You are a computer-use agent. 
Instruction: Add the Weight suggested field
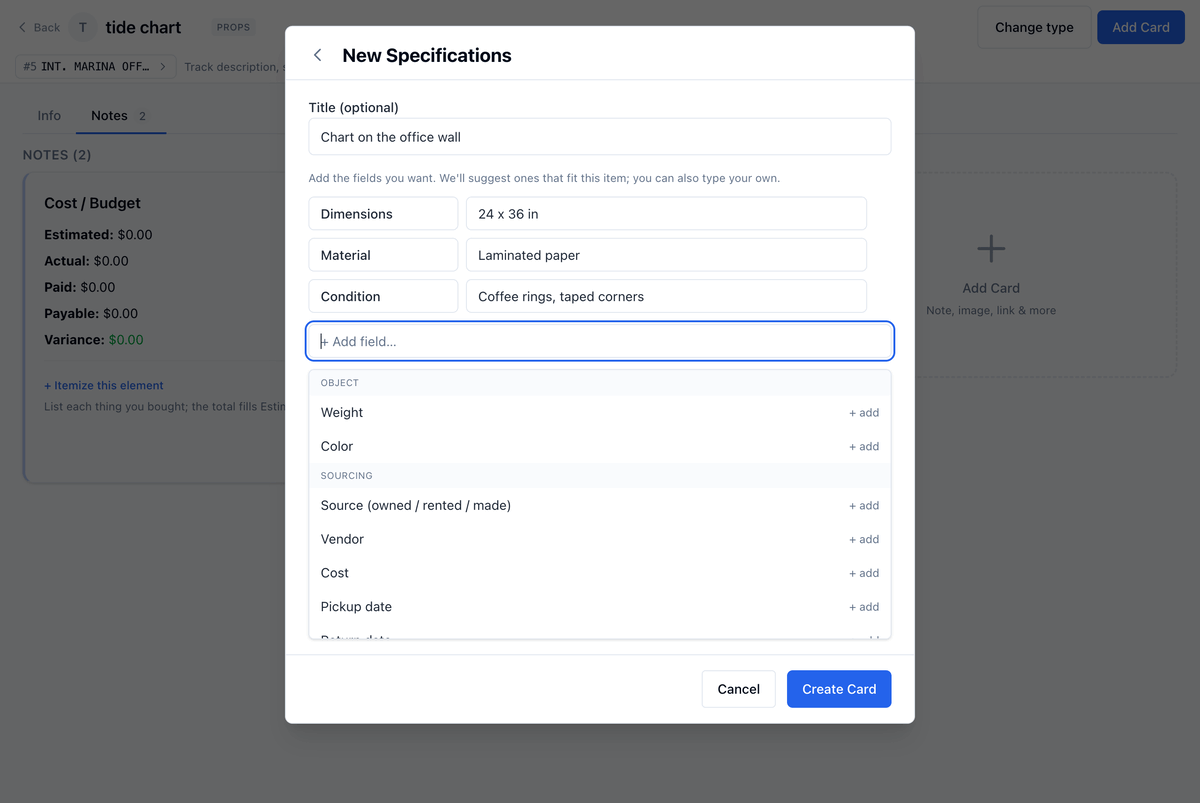coord(600,412)
